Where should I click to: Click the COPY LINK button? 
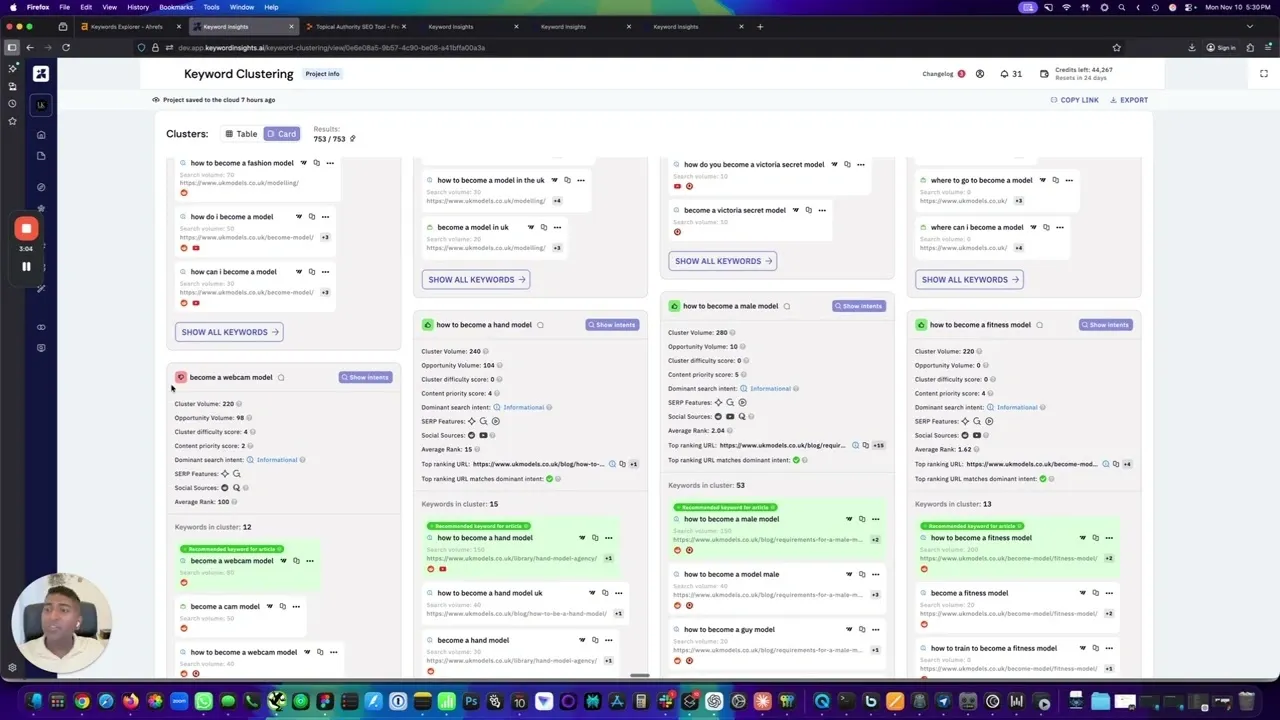pos(1075,100)
